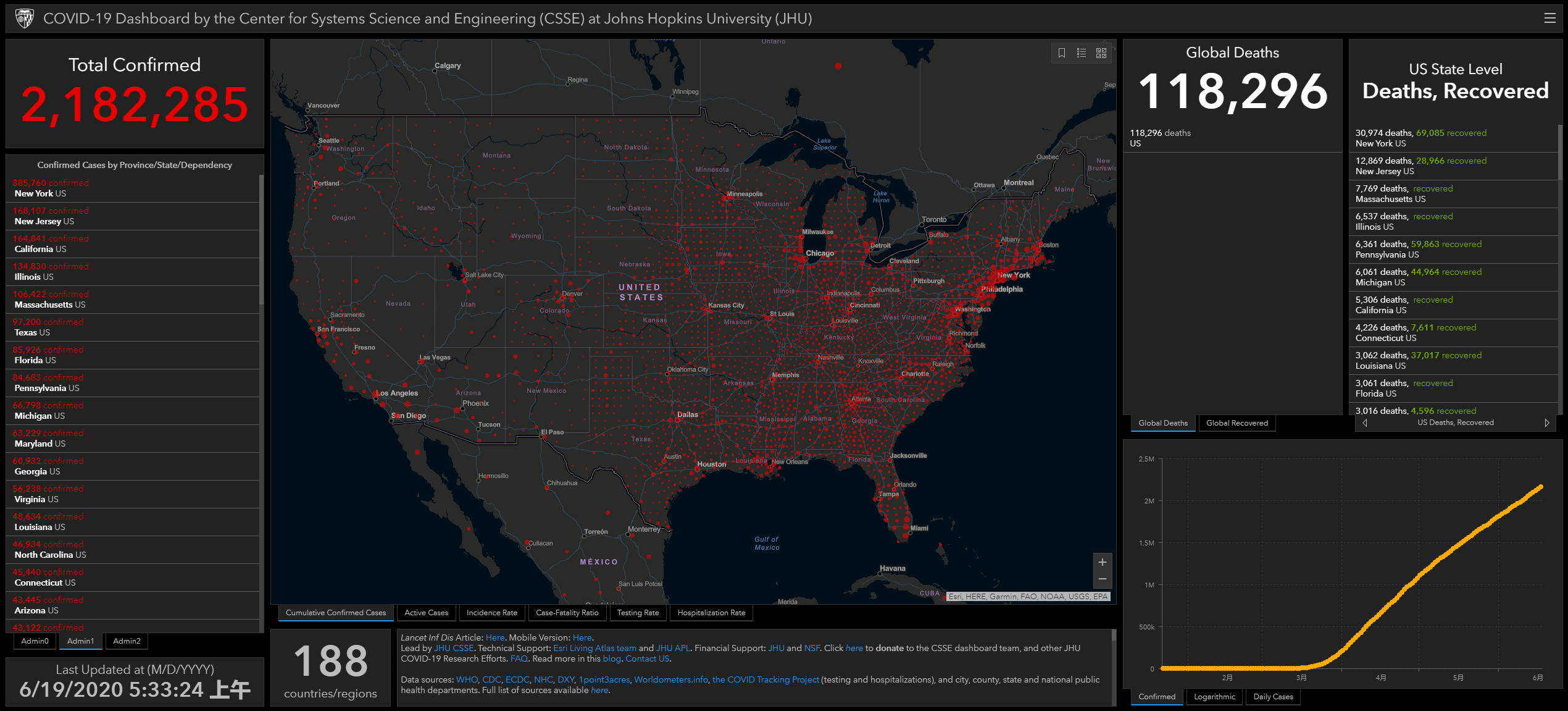Switch map to Active Cases tab
This screenshot has height=711, width=1568.
[426, 613]
